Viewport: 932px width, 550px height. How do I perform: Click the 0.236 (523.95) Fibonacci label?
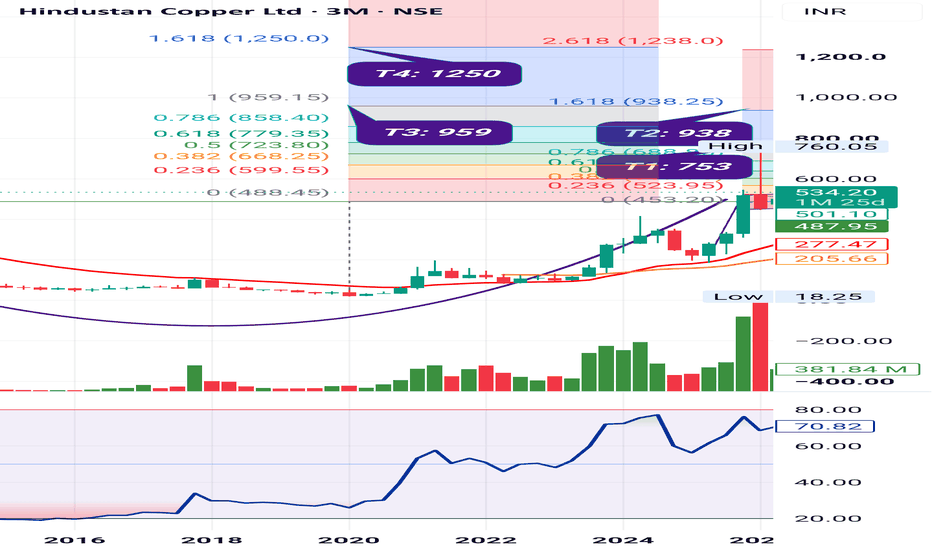635,186
